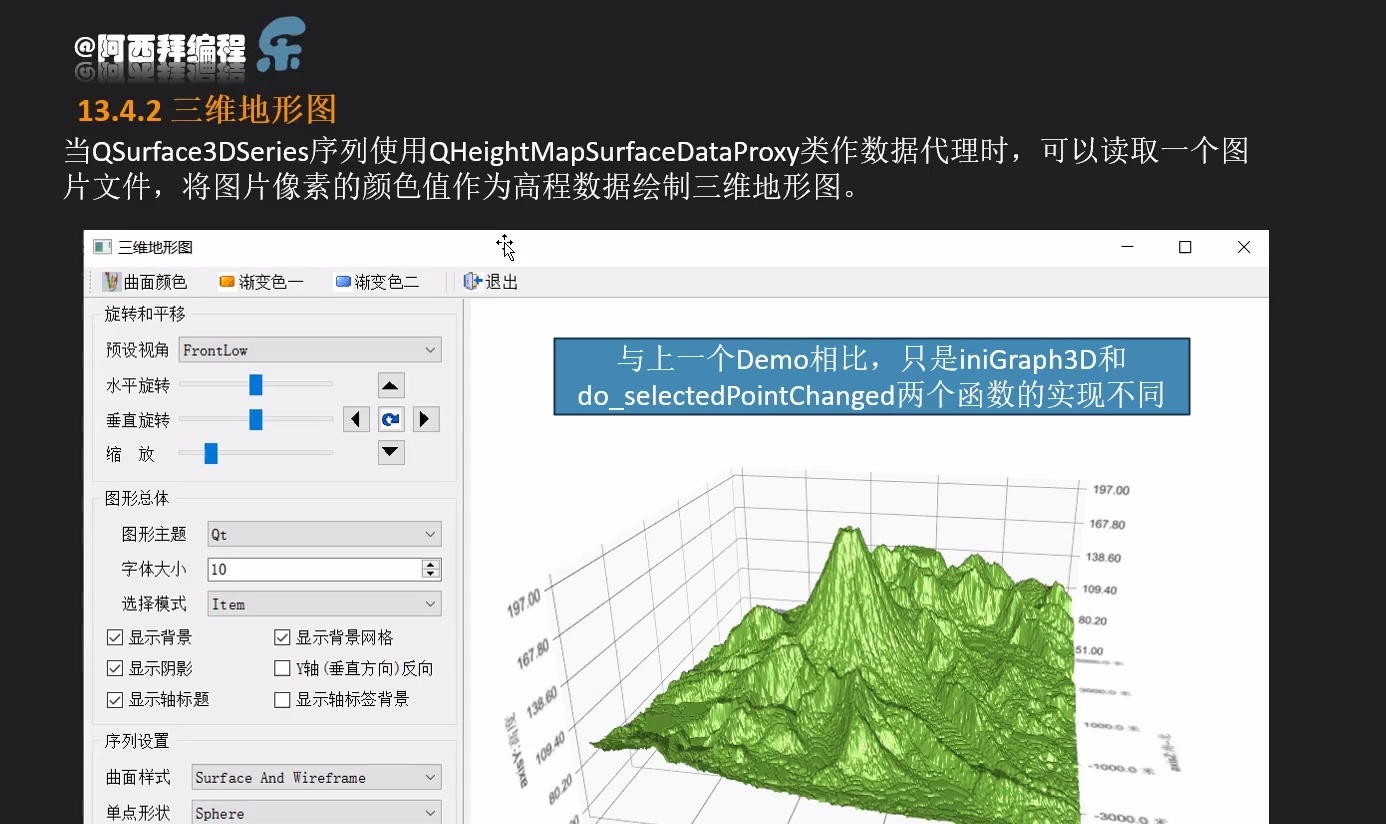Screen dimensions: 1386x824
Task: Click the blue reset view icon
Action: tap(390, 419)
